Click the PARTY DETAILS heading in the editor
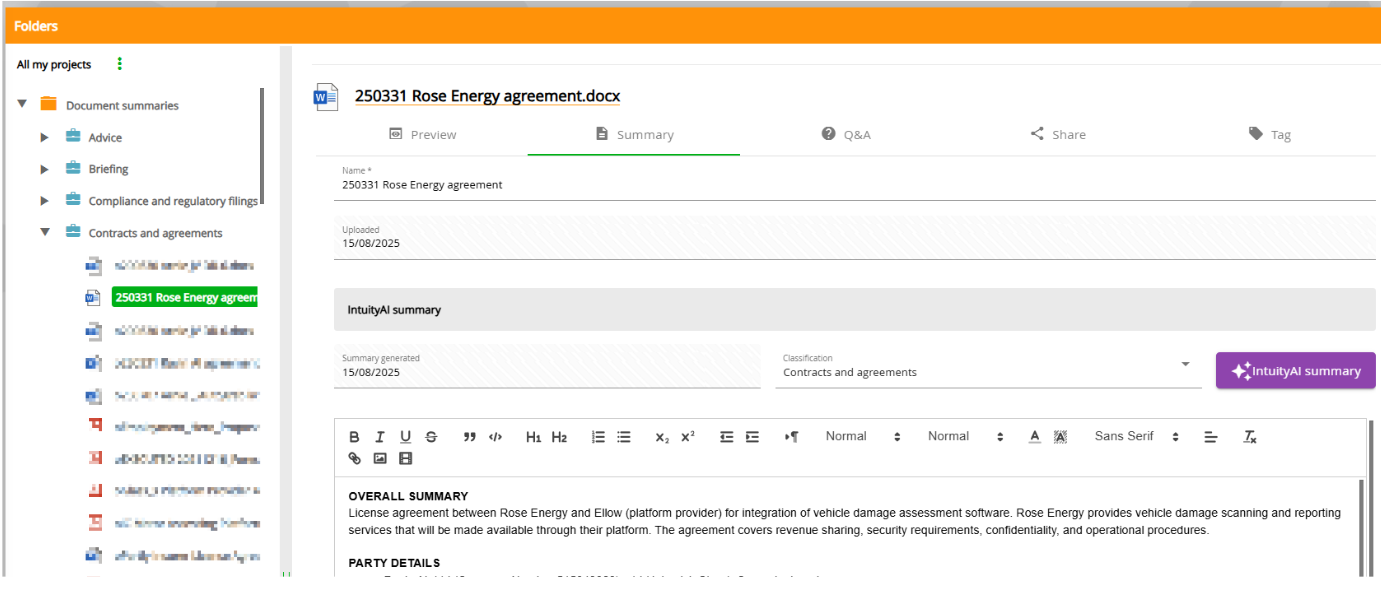 pos(394,563)
